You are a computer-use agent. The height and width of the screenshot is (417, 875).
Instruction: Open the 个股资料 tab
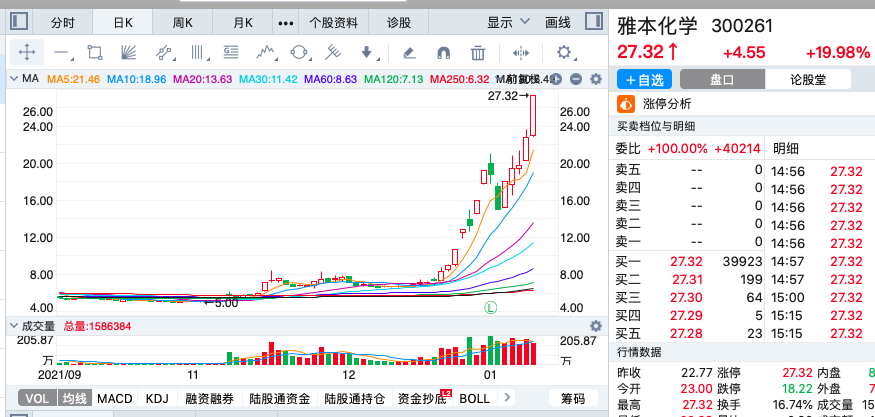333,22
